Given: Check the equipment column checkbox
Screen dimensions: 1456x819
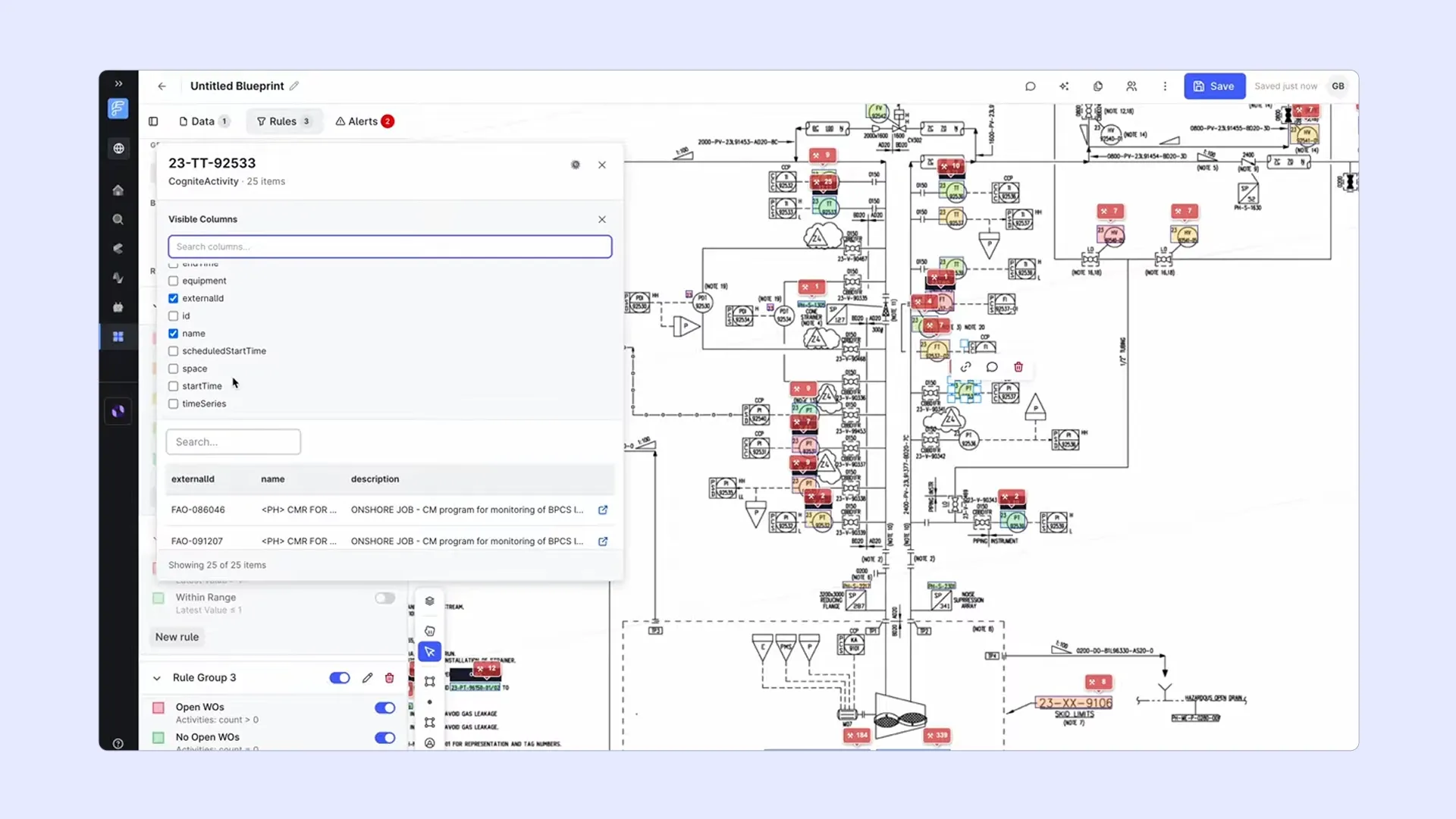Looking at the screenshot, I should [x=173, y=281].
